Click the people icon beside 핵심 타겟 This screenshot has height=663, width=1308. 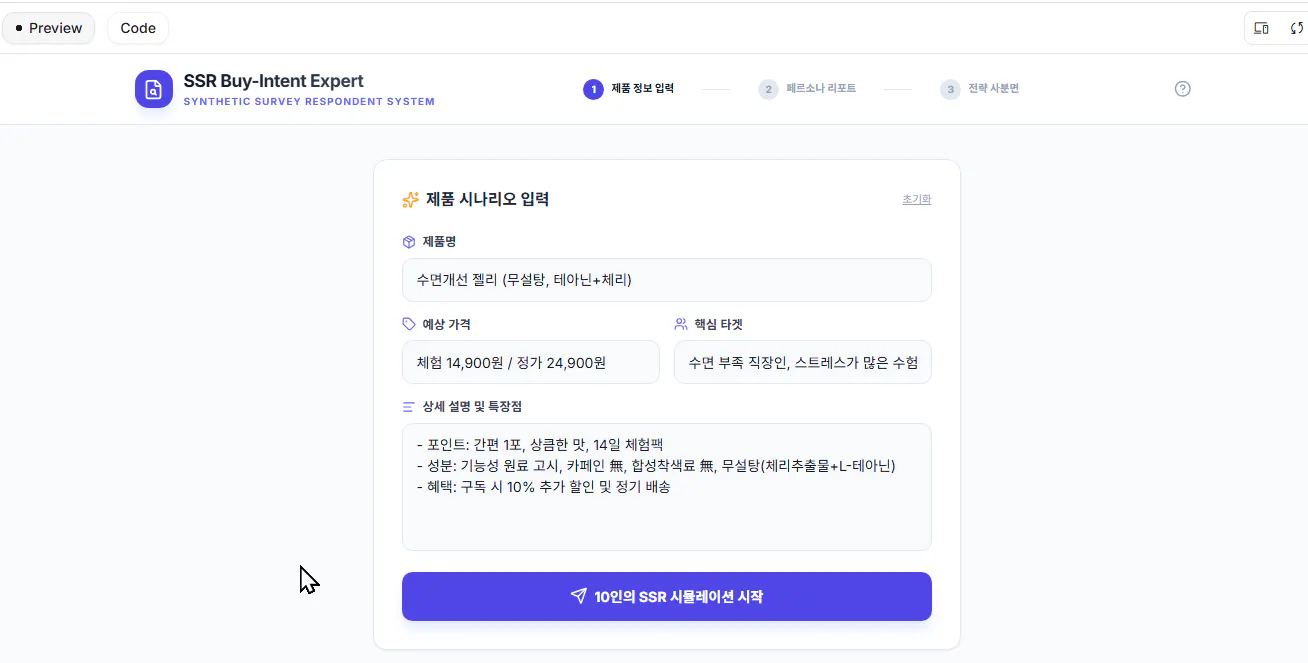[681, 324]
